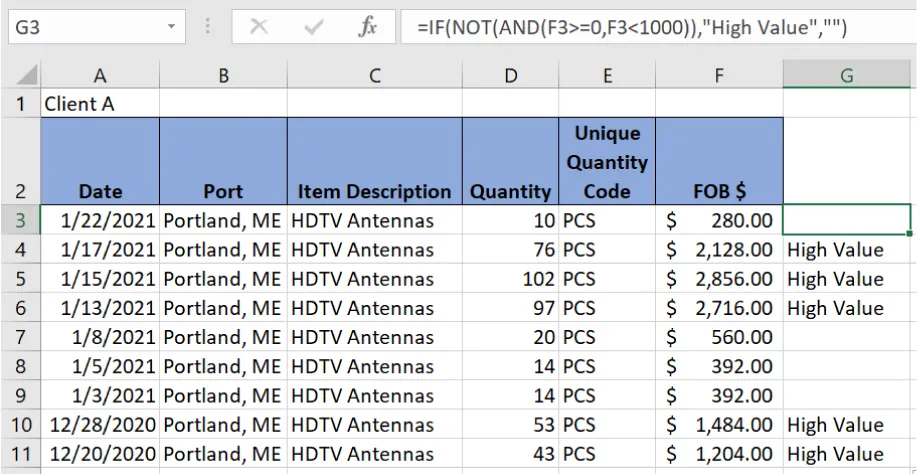Viewport: 917px width, 474px height.
Task: Click the High Value cell in row 4
Action: pos(846,250)
